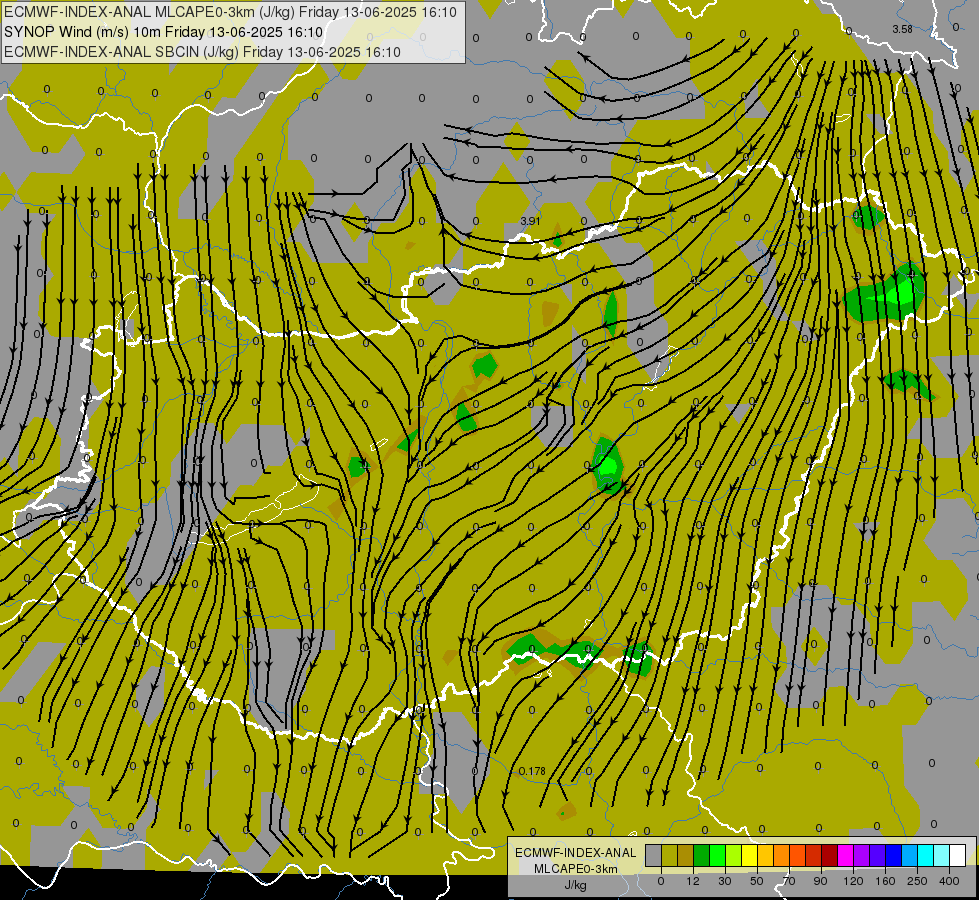Click the 0.178 value on the map
Viewport: 979px width, 900px height.
pyautogui.click(x=532, y=771)
